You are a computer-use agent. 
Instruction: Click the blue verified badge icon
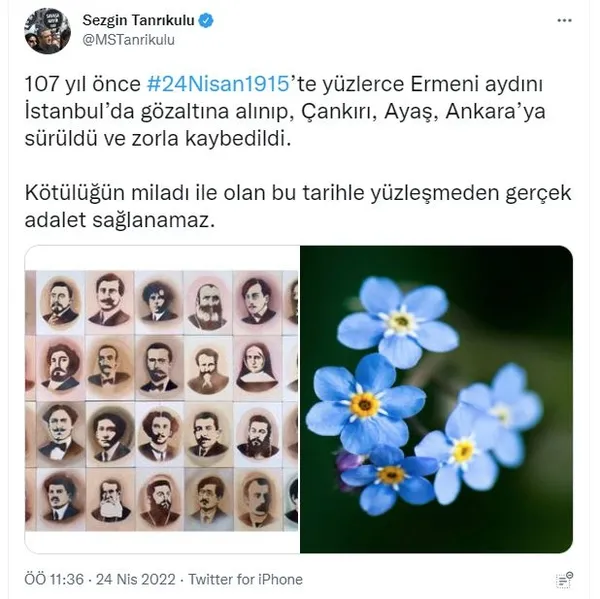click(206, 20)
